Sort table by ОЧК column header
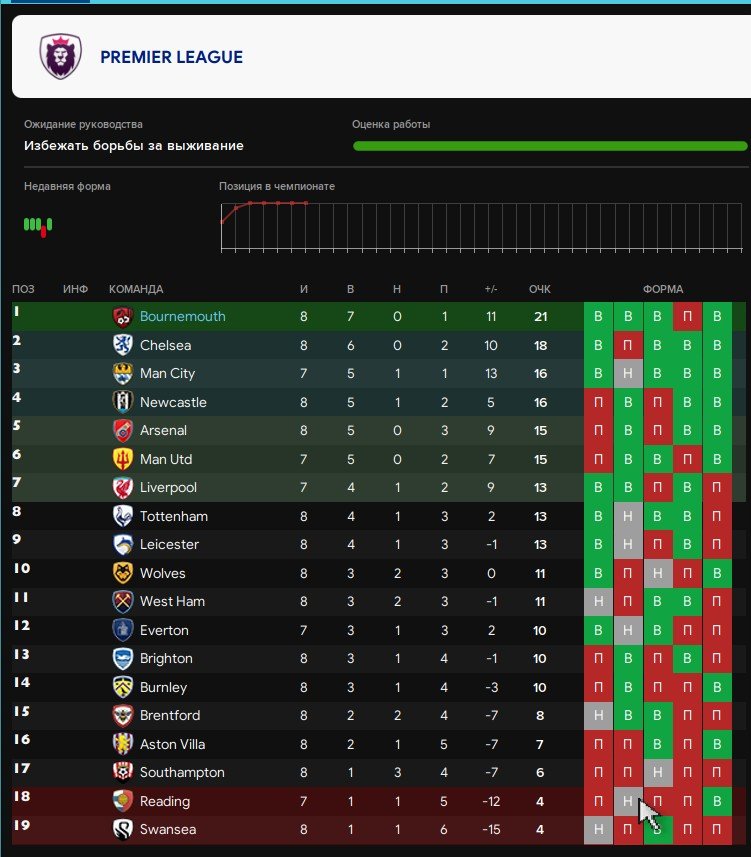 540,289
